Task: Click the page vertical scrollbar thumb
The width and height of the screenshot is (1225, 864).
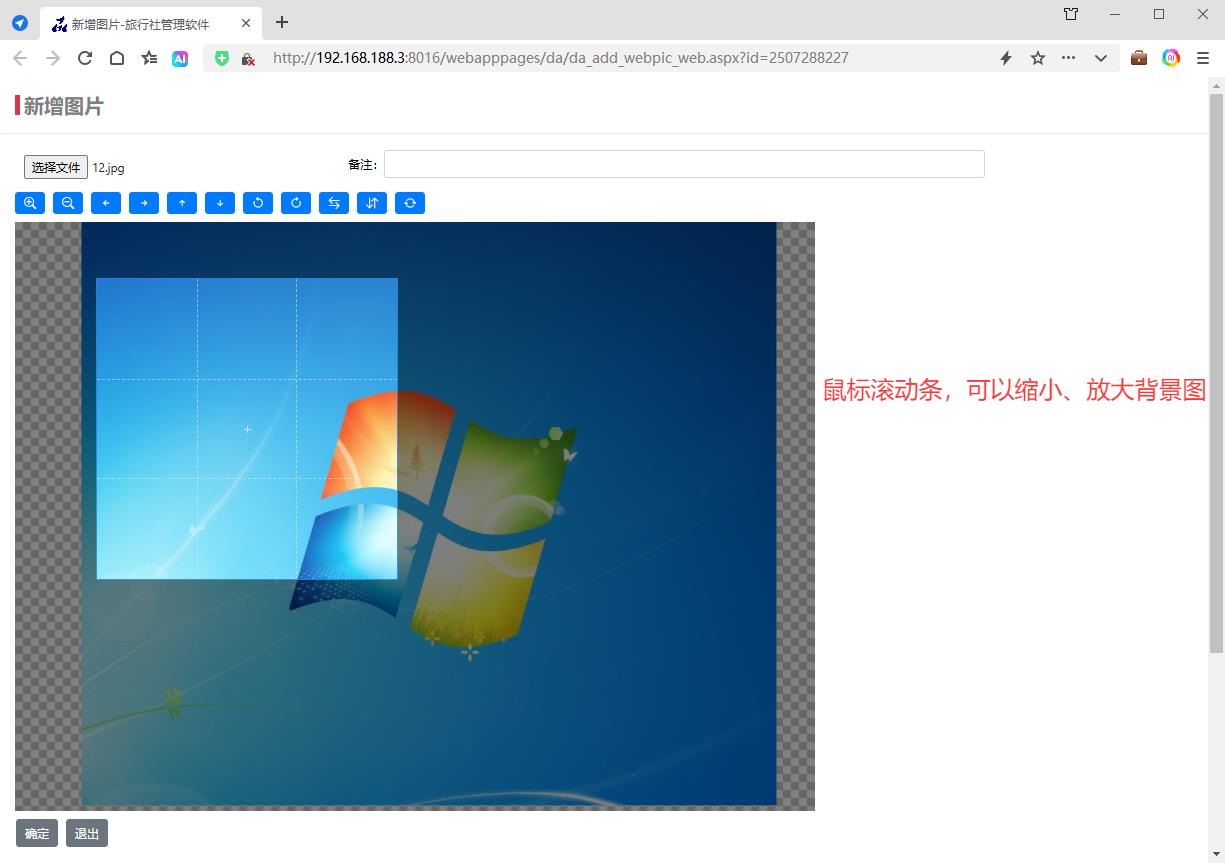Action: tap(1216, 374)
